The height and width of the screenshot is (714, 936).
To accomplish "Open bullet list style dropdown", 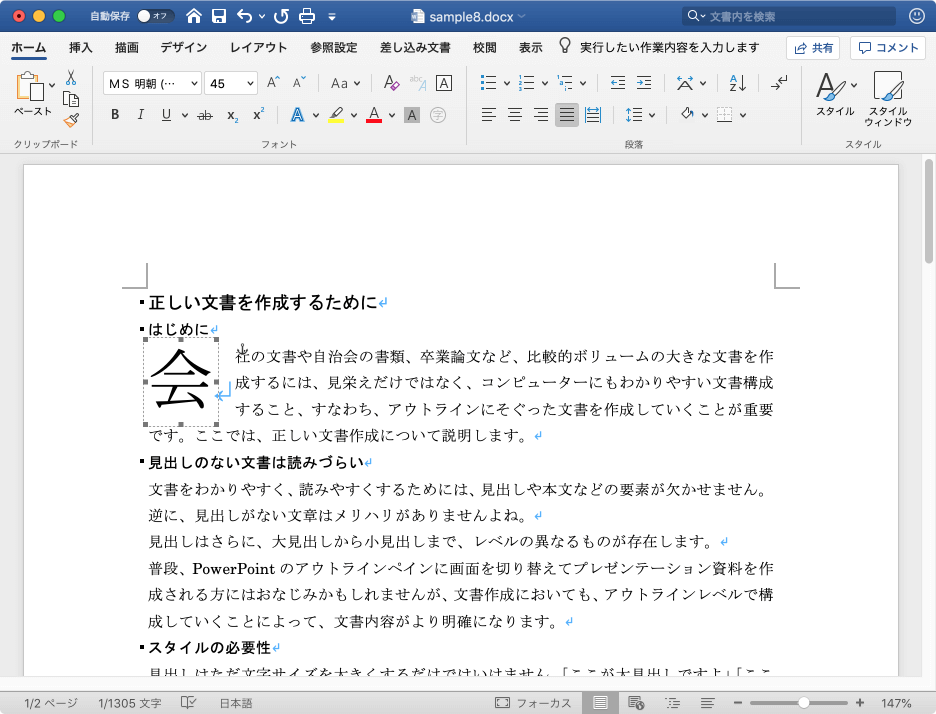I will point(507,84).
